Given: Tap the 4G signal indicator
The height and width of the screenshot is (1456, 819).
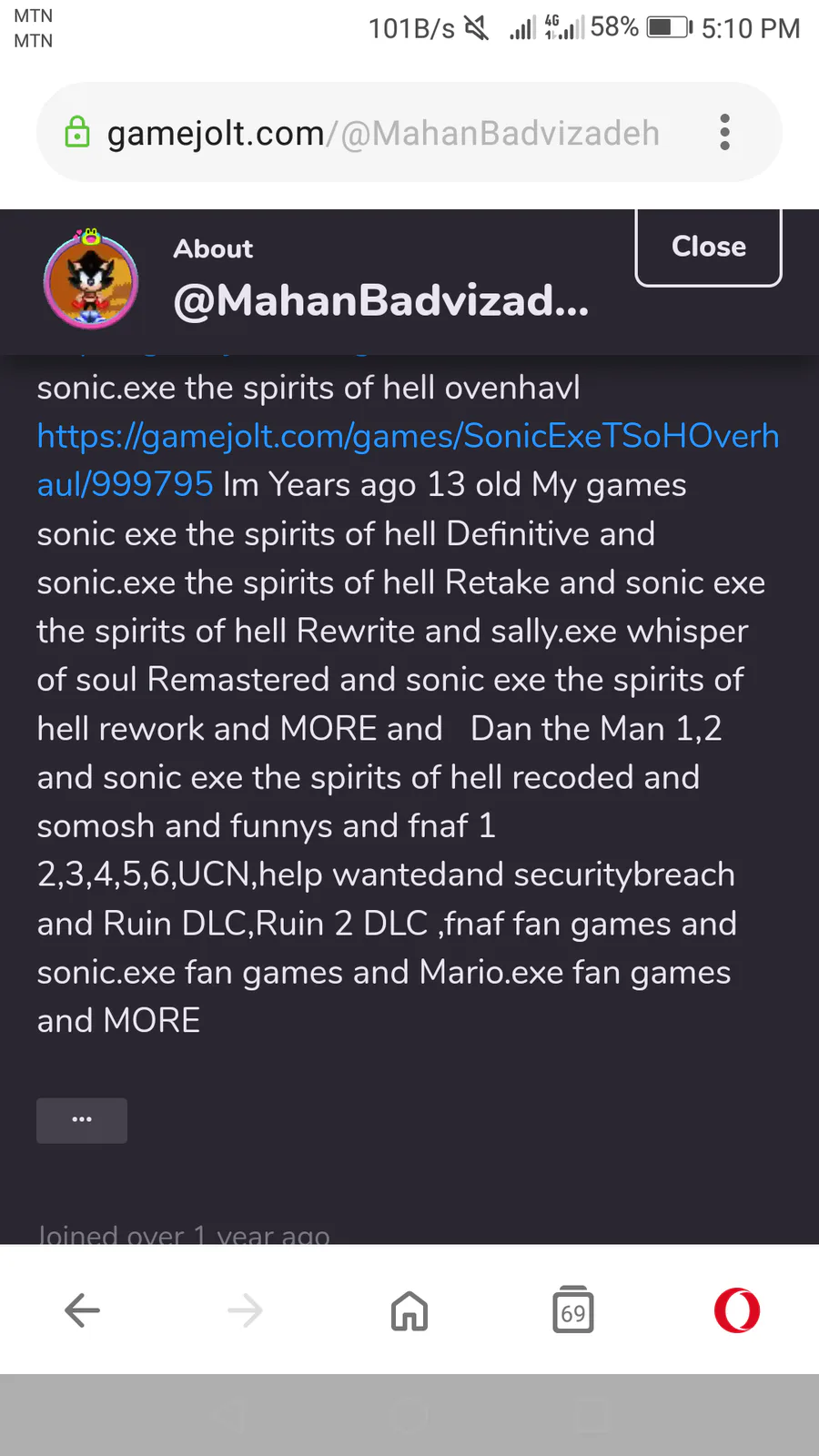Looking at the screenshot, I should click(564, 28).
